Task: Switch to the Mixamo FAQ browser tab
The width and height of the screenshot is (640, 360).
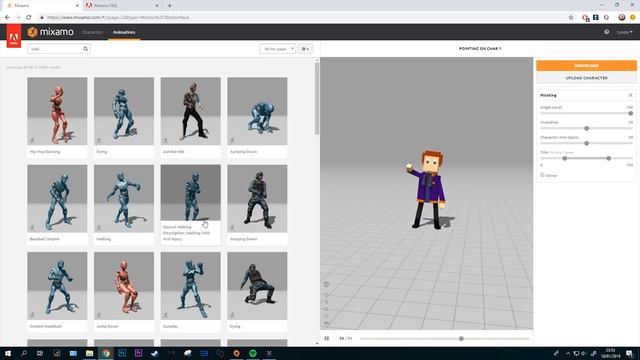Action: [122, 6]
